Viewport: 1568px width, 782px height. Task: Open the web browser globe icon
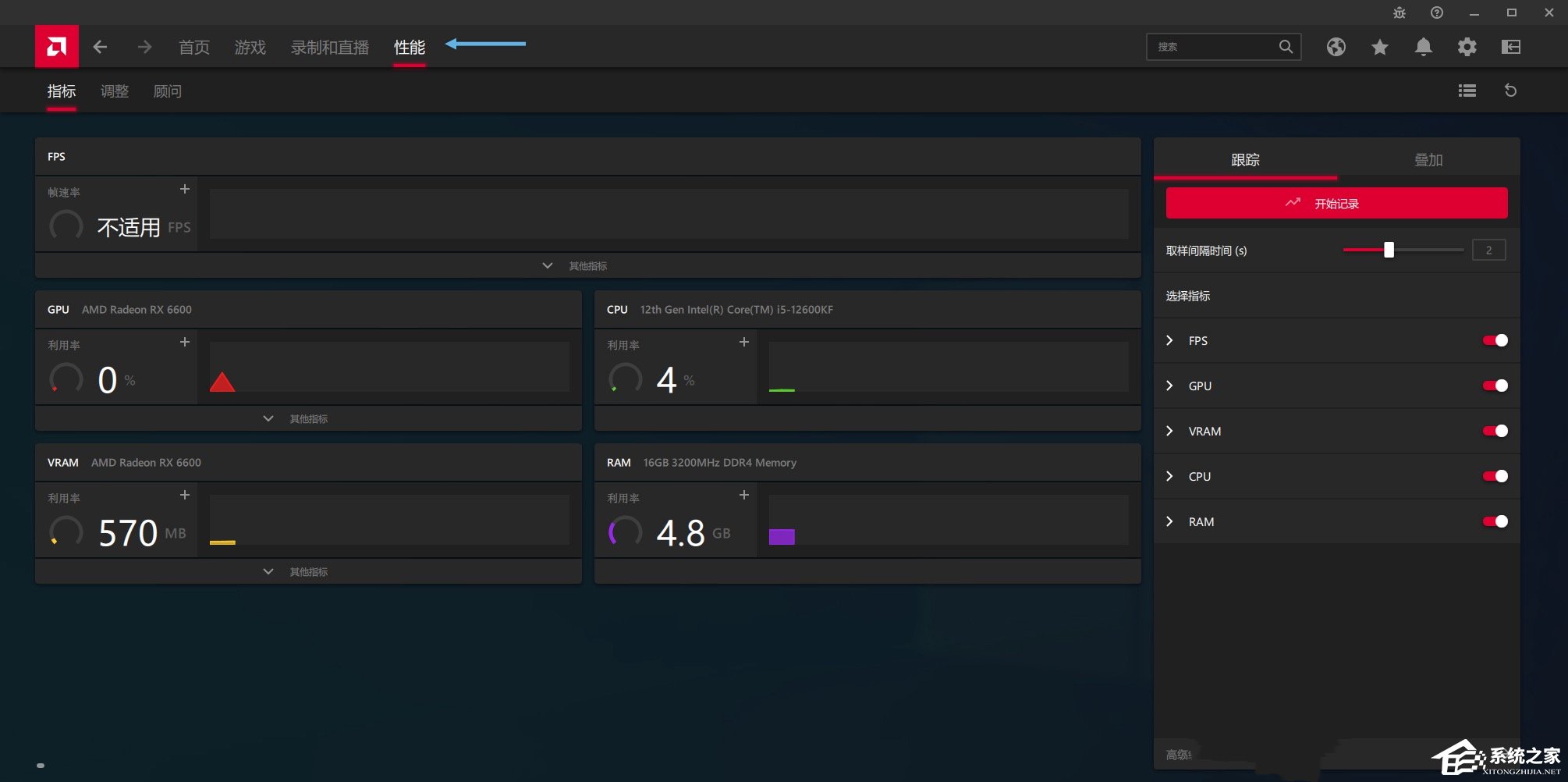[x=1336, y=47]
